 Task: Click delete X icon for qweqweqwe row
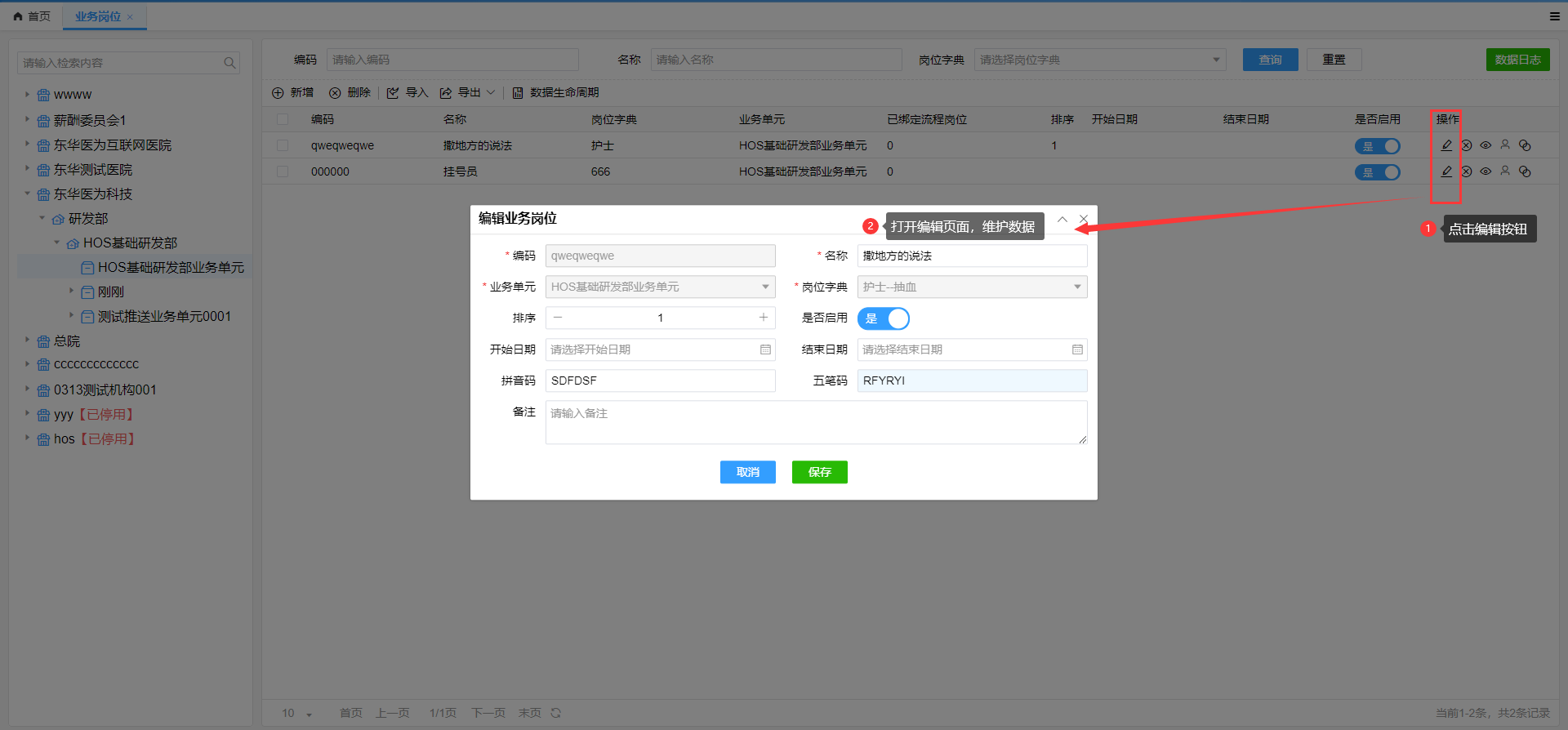click(1466, 145)
